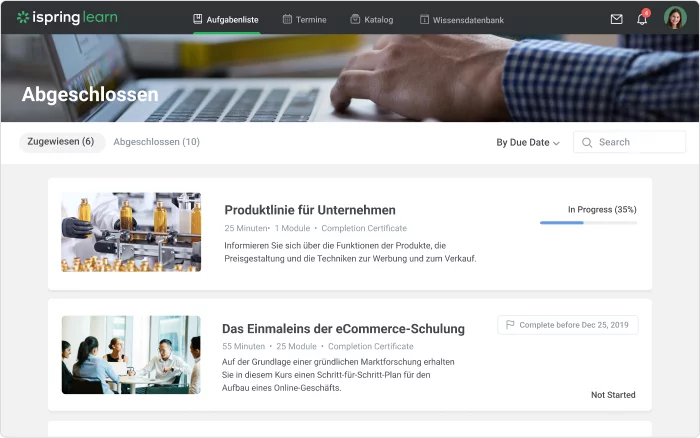This screenshot has width=700, height=438.
Task: Switch to the Wissensdatenbank tab
Action: 462,20
